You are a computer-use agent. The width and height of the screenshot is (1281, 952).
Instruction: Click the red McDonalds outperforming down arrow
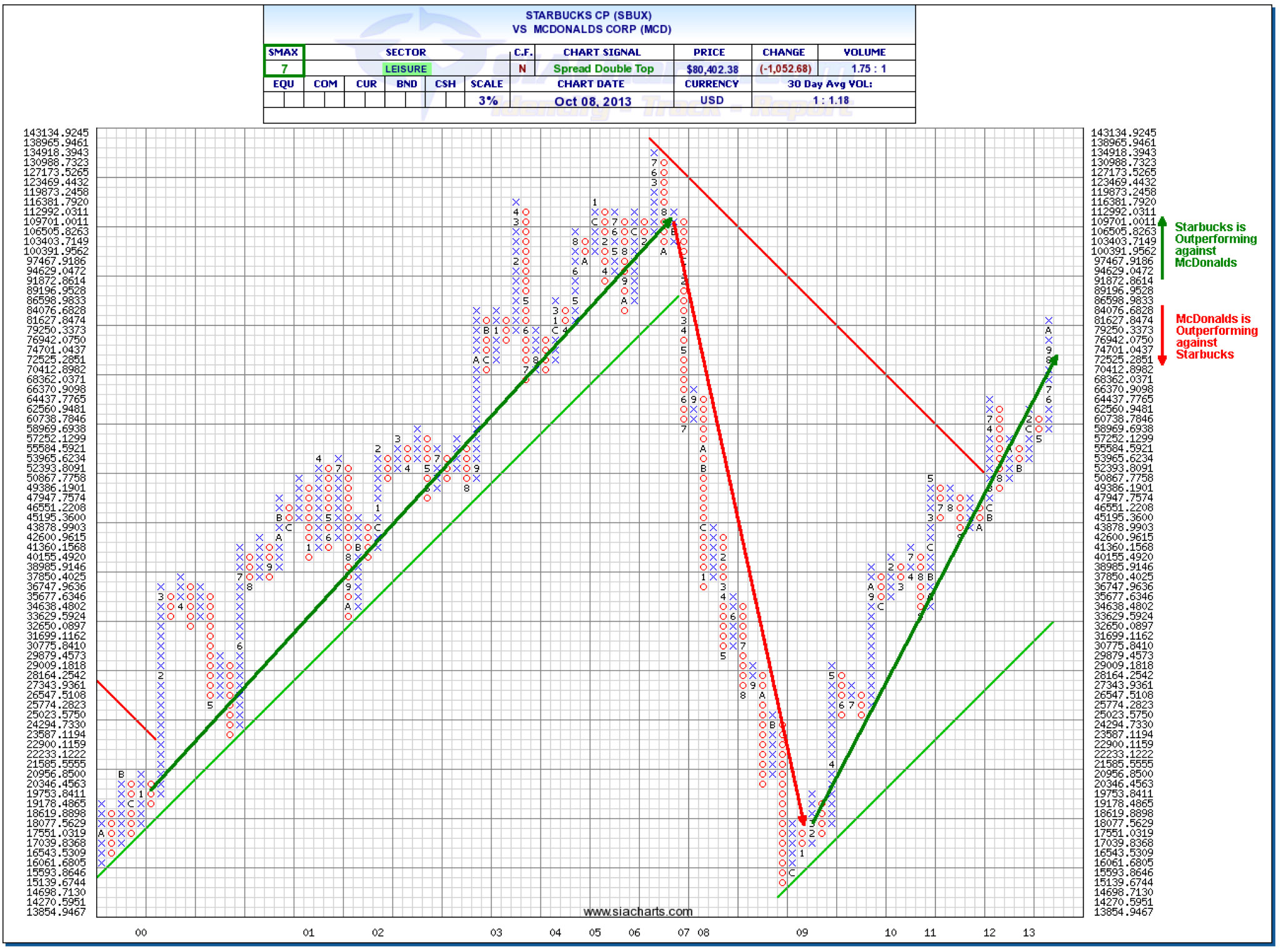click(x=1162, y=335)
